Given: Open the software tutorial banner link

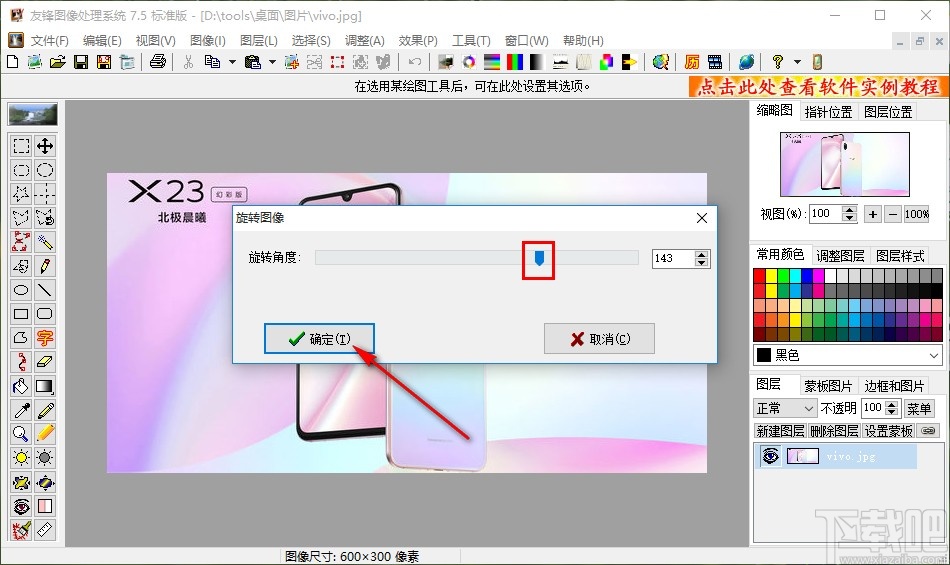Looking at the screenshot, I should click(818, 87).
